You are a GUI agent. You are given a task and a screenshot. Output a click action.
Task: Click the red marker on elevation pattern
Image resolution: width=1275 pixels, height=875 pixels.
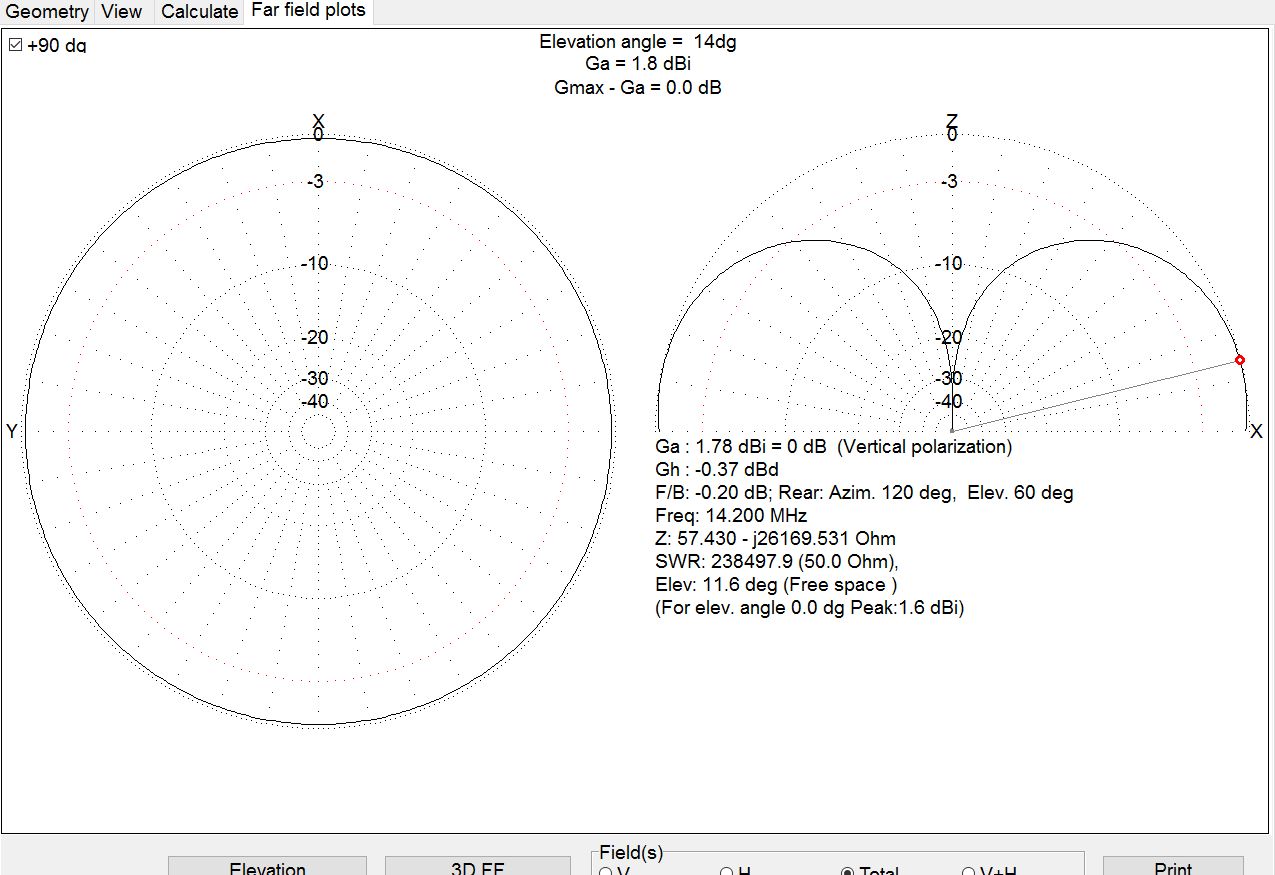pos(1239,360)
